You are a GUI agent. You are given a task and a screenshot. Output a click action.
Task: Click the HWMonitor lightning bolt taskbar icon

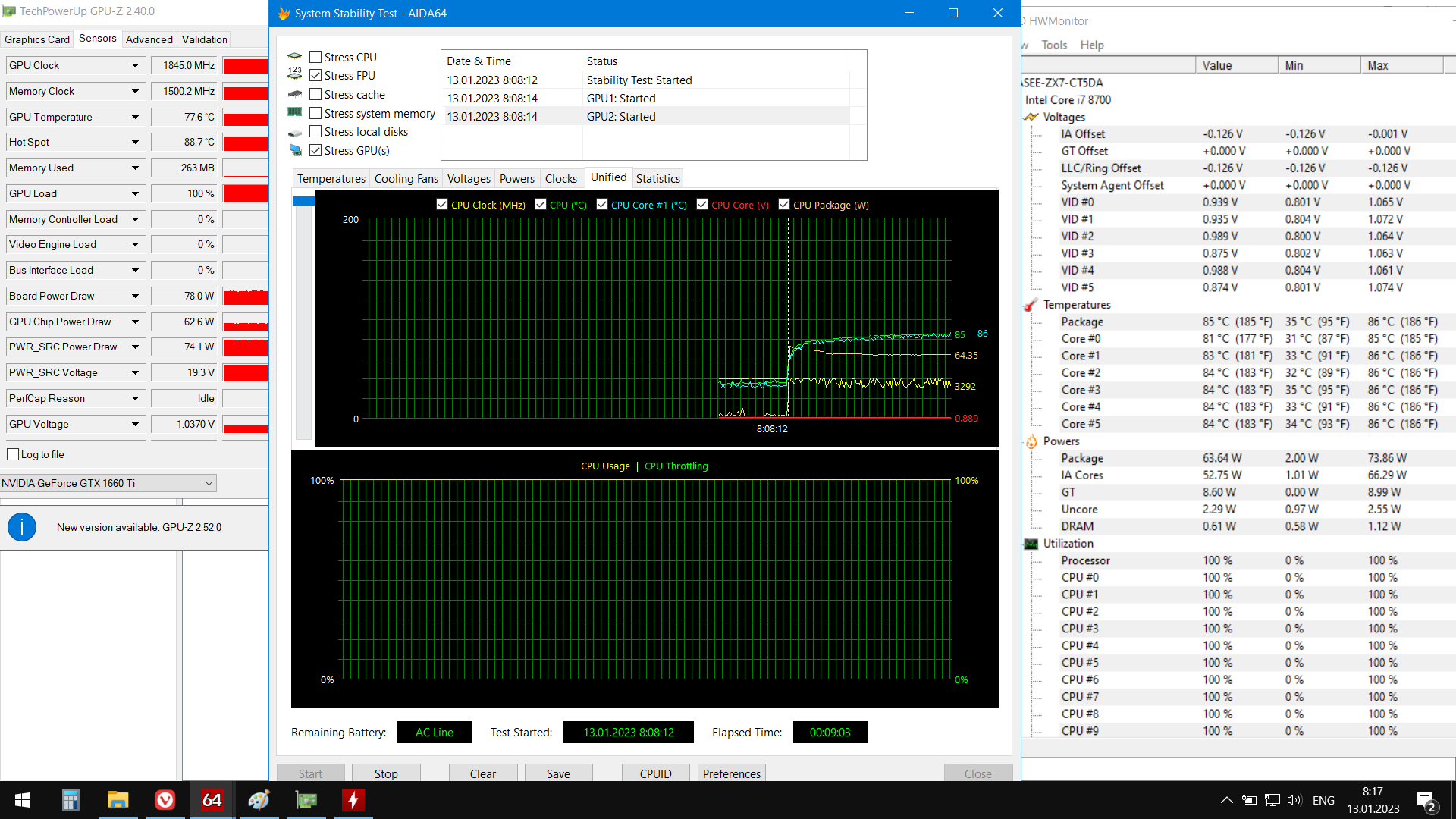tap(353, 800)
